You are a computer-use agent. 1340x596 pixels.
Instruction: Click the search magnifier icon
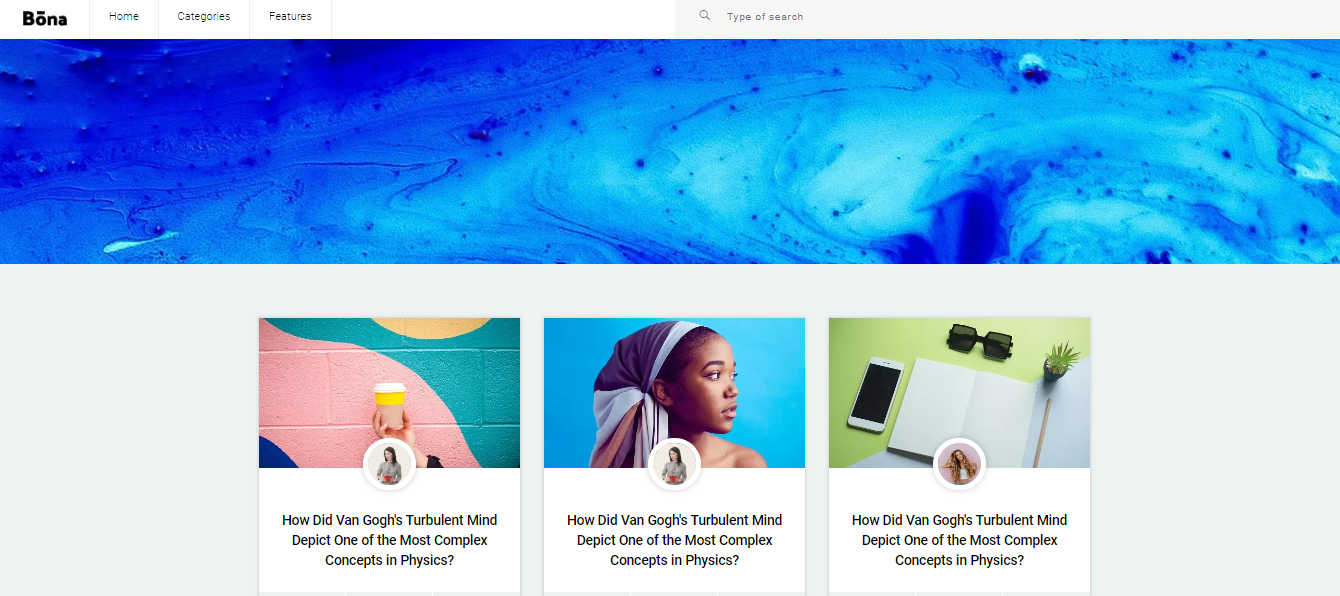(x=705, y=16)
